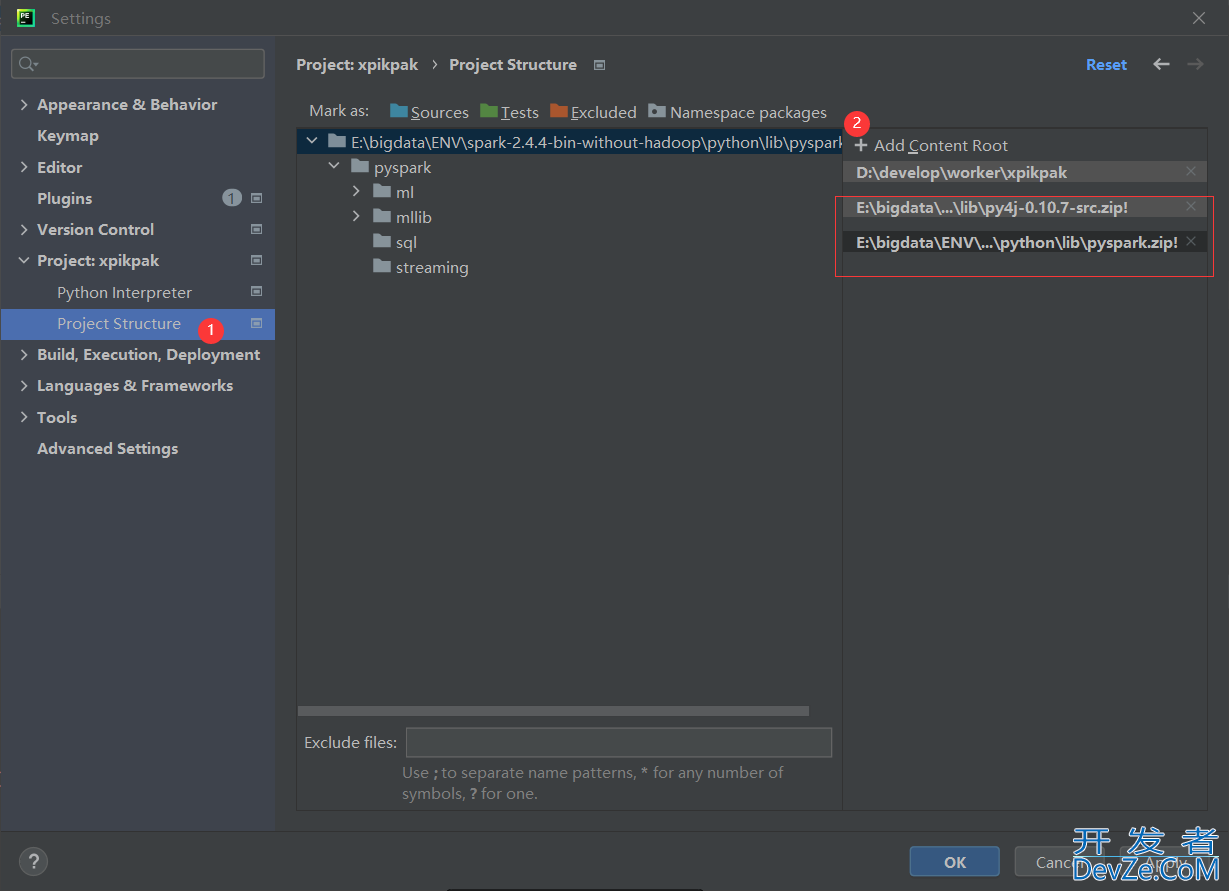The width and height of the screenshot is (1229, 891).
Task: Expand Build, Execution, Deployment section
Action: [24, 354]
